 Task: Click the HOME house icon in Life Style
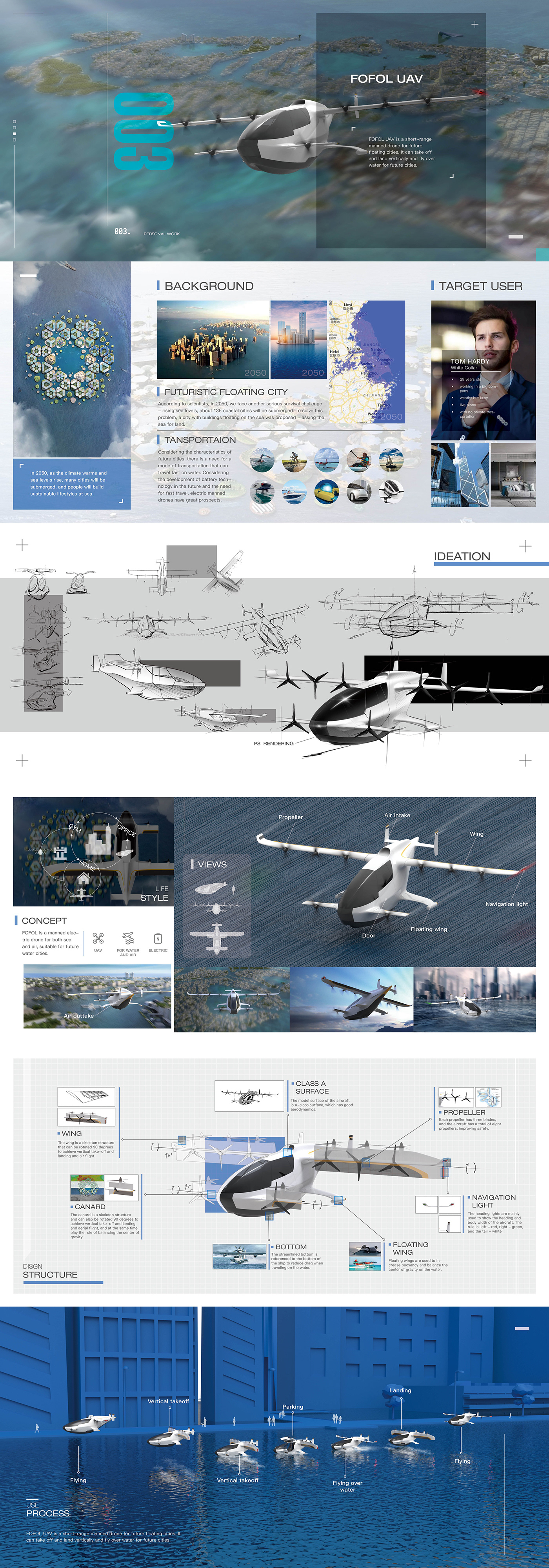pyautogui.click(x=83, y=878)
